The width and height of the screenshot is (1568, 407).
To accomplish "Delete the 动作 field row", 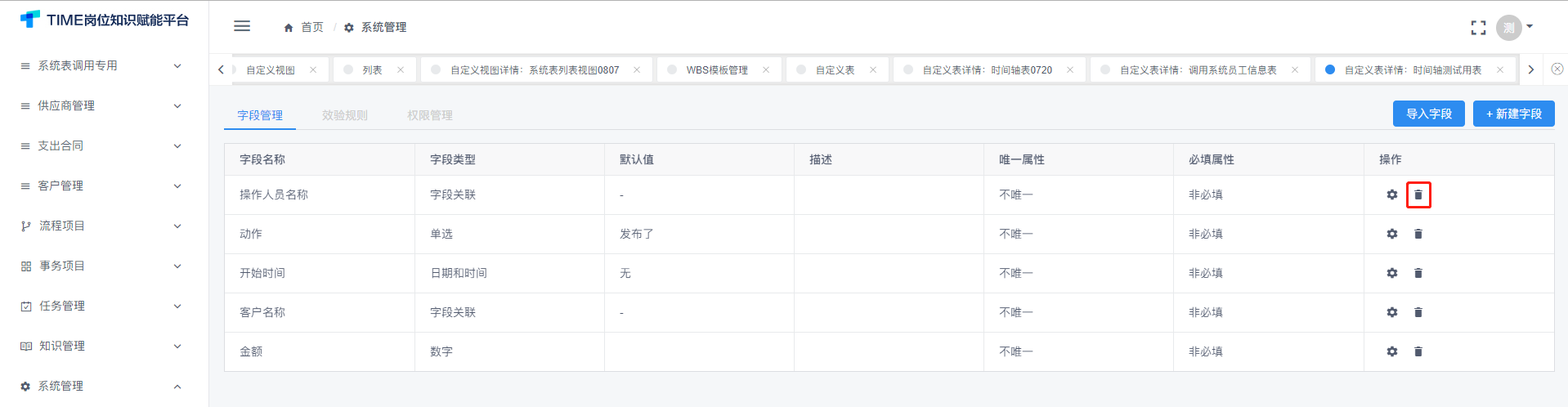I will point(1418,234).
